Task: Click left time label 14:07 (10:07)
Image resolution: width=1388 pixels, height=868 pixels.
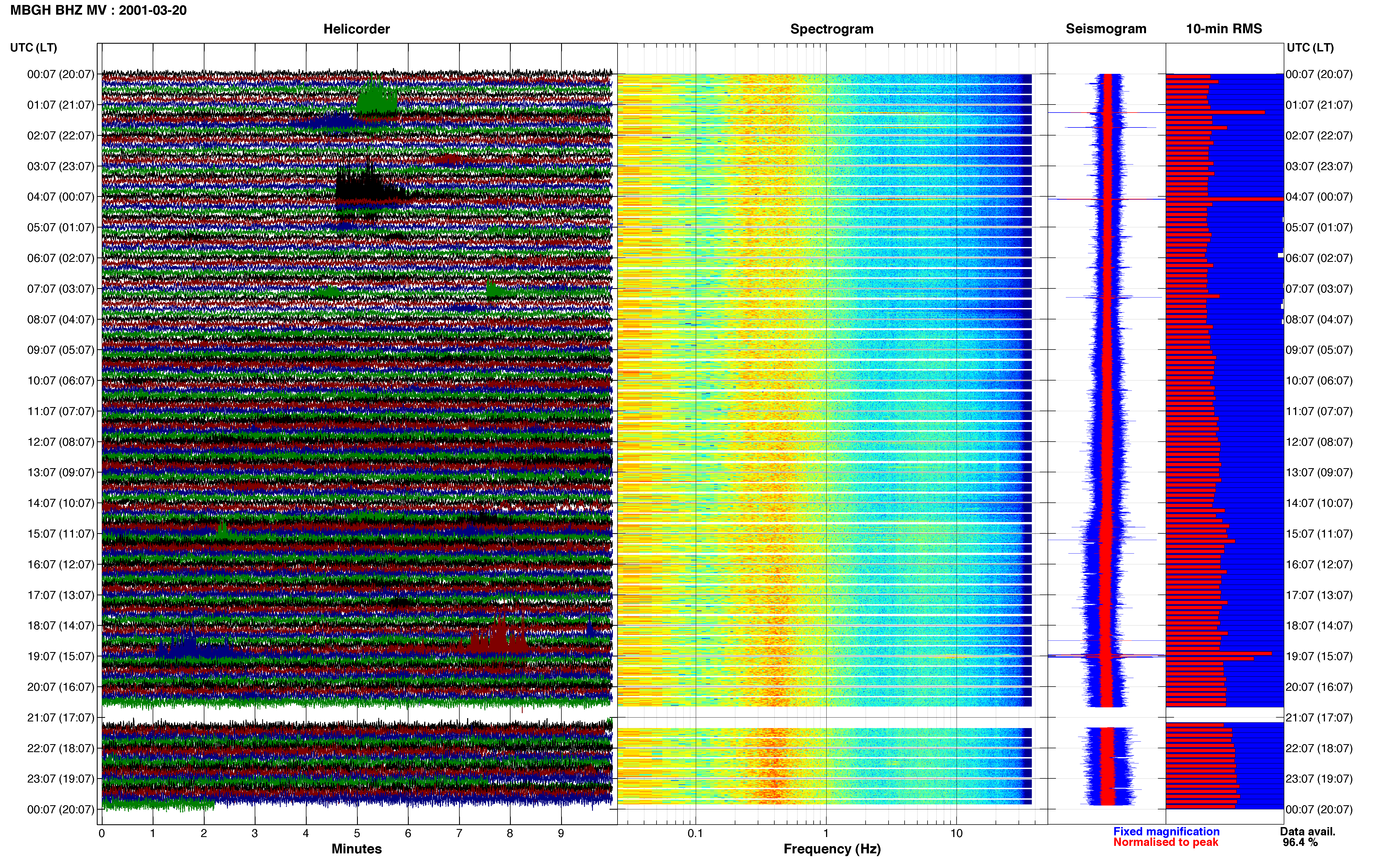Action: click(x=60, y=503)
